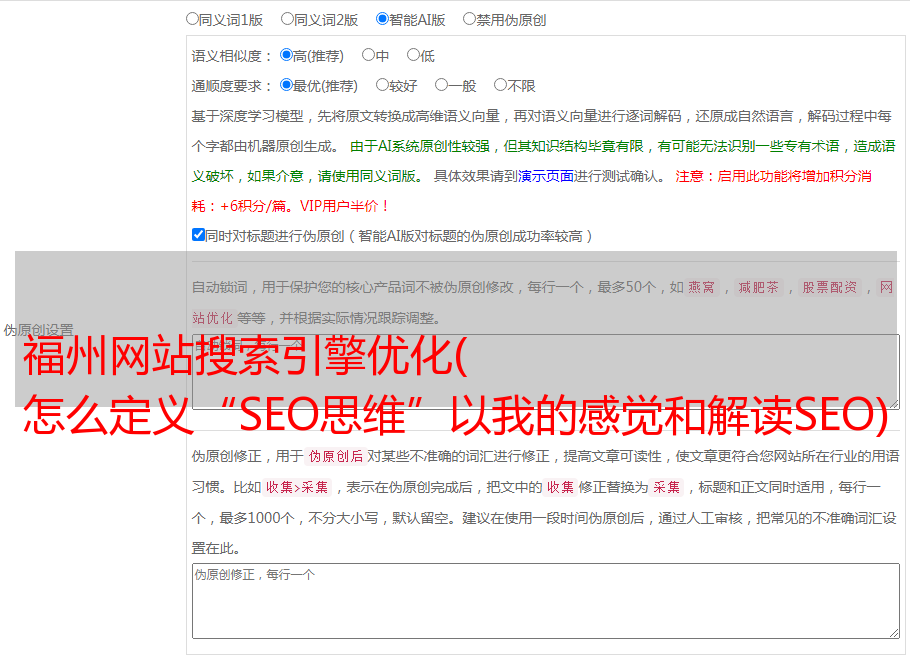Viewport: 911px width, 658px height.
Task: Choose the 智能AI版 radio option
Action: (x=382, y=19)
